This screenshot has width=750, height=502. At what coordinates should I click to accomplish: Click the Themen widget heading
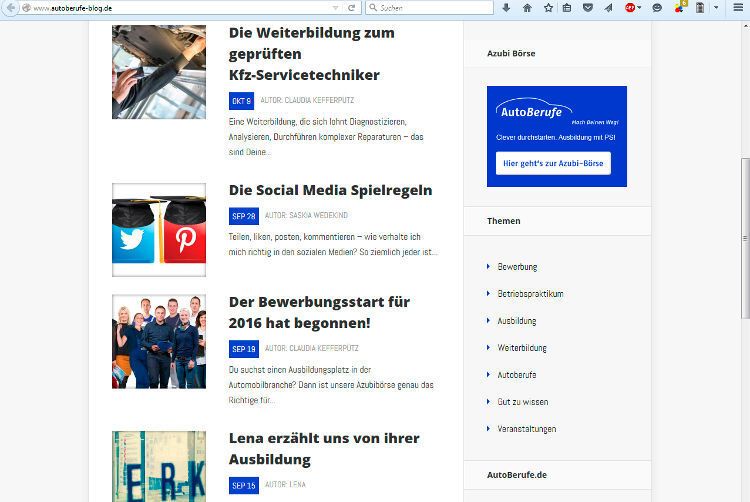point(504,221)
